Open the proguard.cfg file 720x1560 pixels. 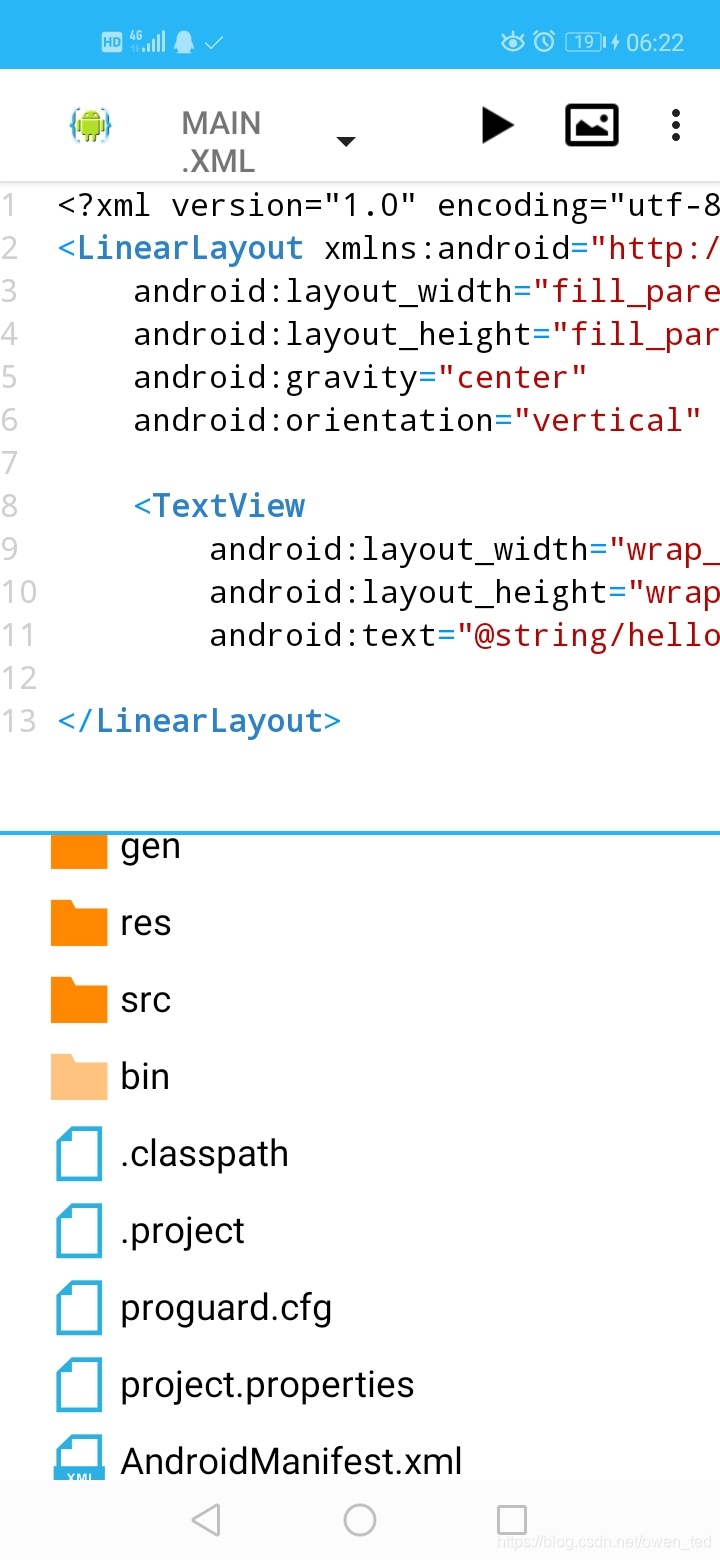coord(360,1307)
